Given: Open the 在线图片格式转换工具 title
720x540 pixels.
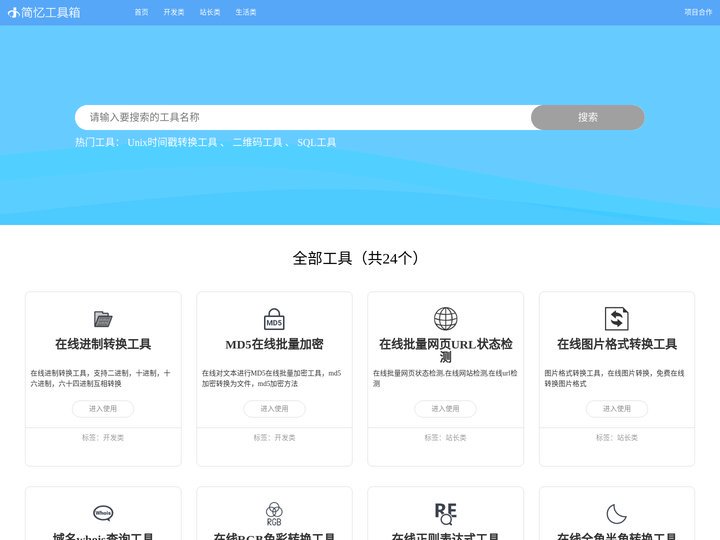Looking at the screenshot, I should pos(617,344).
